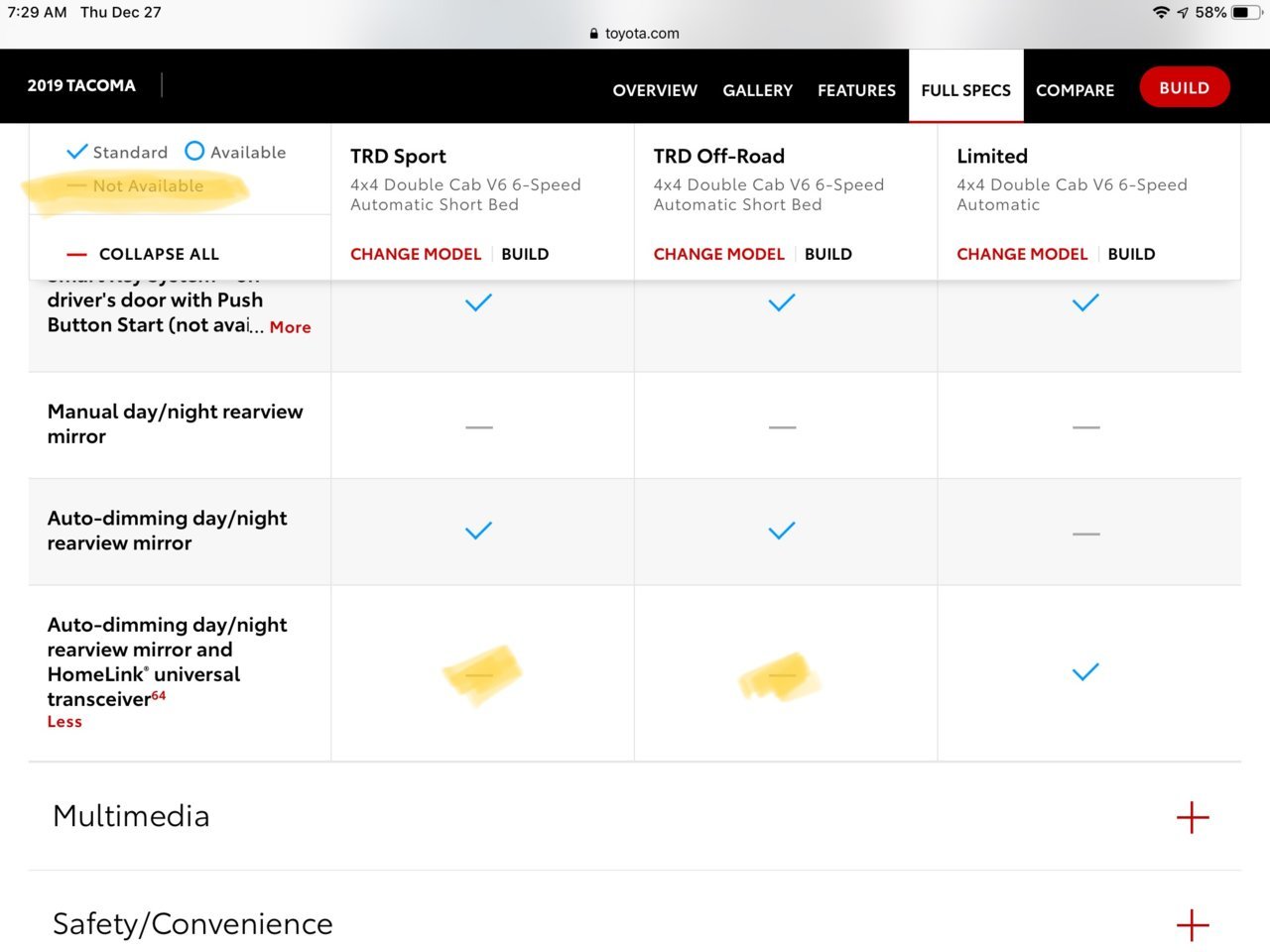Go to the Overview tab
The height and width of the screenshot is (952, 1270).
coord(655,90)
